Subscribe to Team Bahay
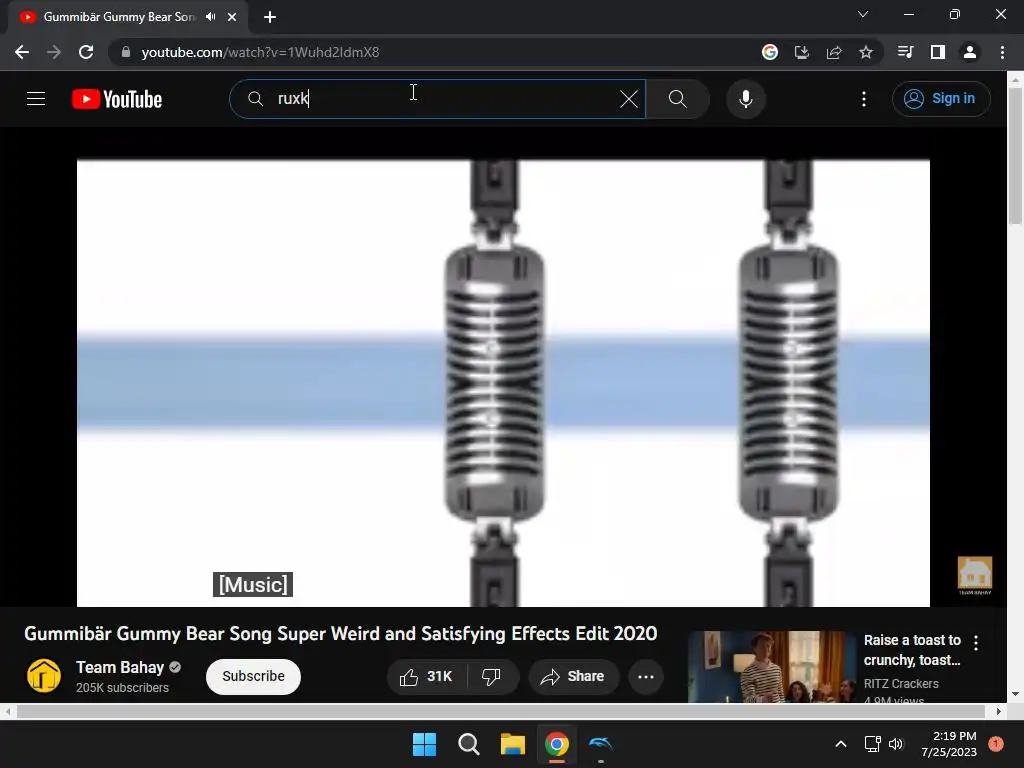The image size is (1024, 768). (253, 676)
